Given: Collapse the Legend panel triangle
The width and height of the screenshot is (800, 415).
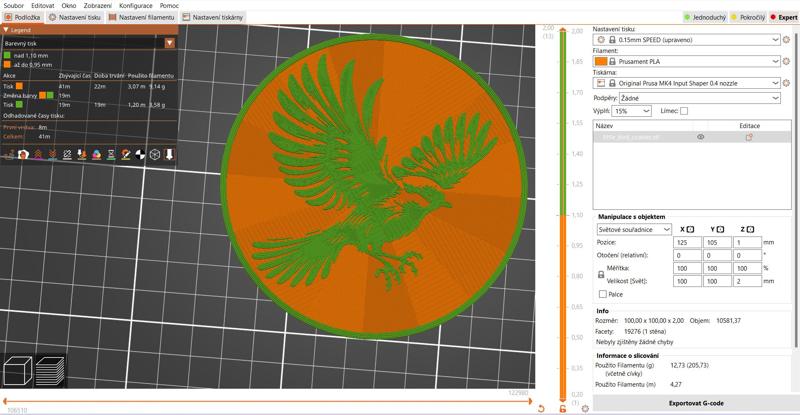Looking at the screenshot, I should 6,30.
